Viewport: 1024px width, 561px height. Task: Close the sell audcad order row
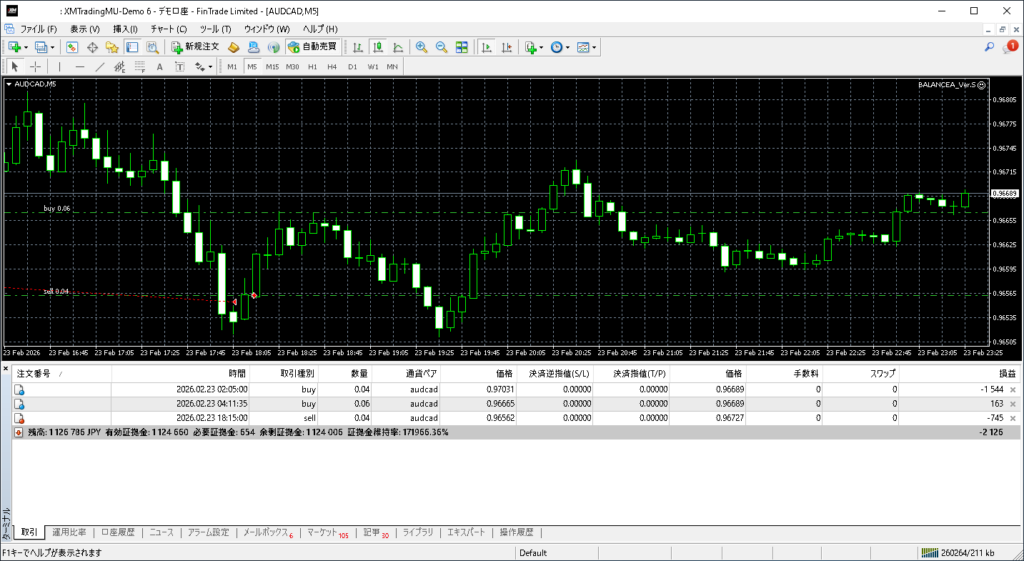point(1013,418)
